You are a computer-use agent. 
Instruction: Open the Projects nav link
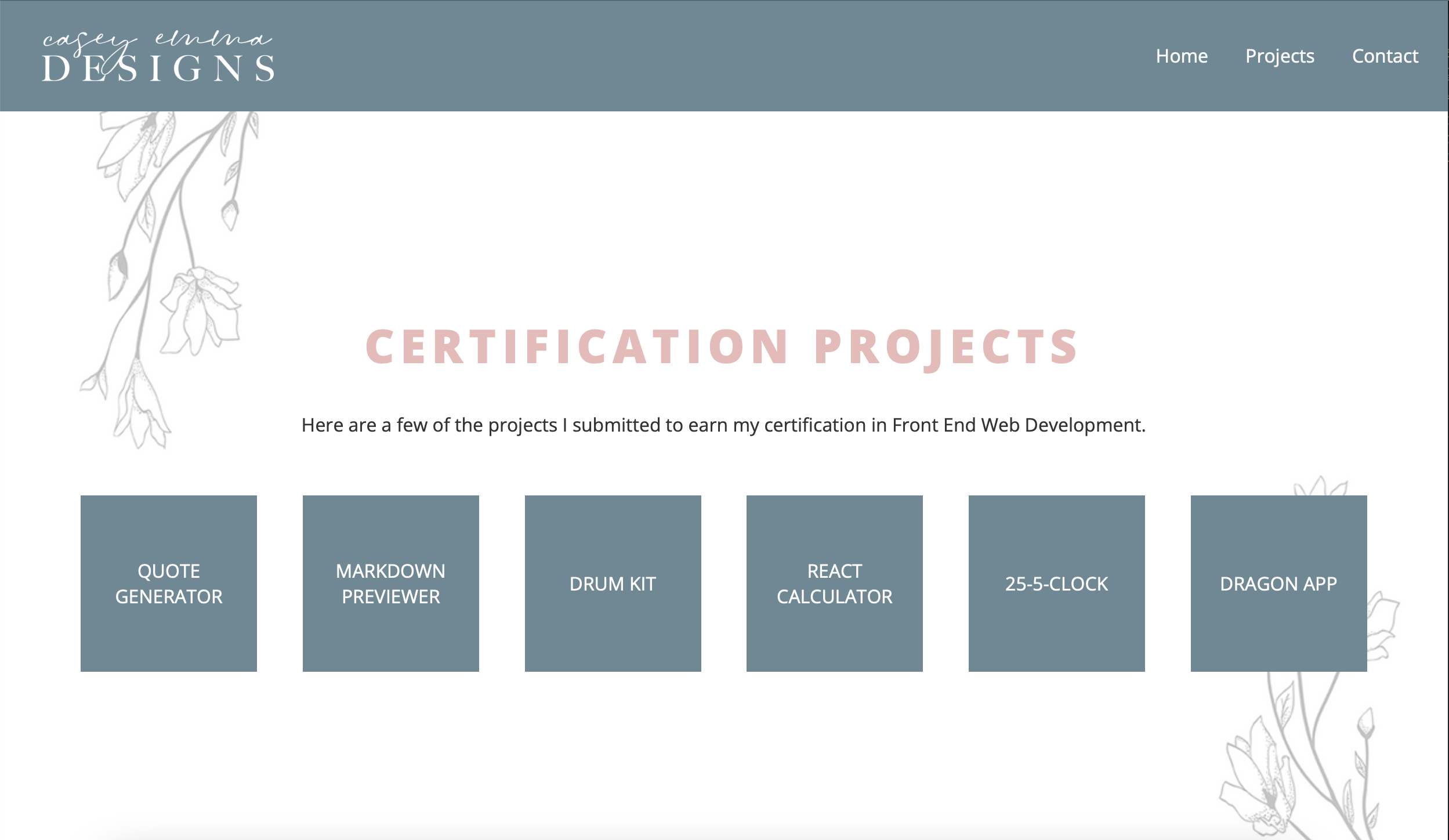[x=1280, y=56]
